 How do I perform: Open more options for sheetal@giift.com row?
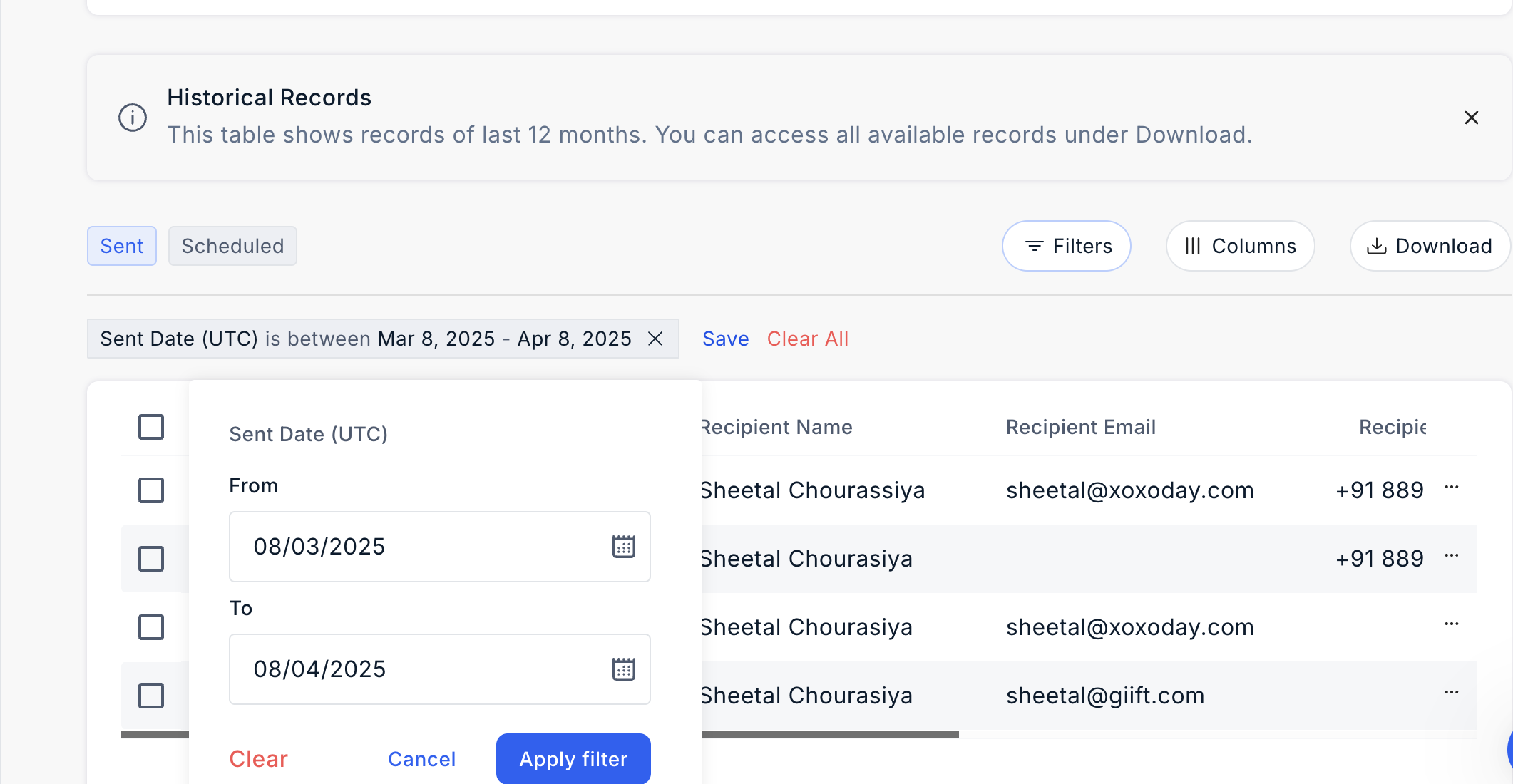[x=1451, y=693]
